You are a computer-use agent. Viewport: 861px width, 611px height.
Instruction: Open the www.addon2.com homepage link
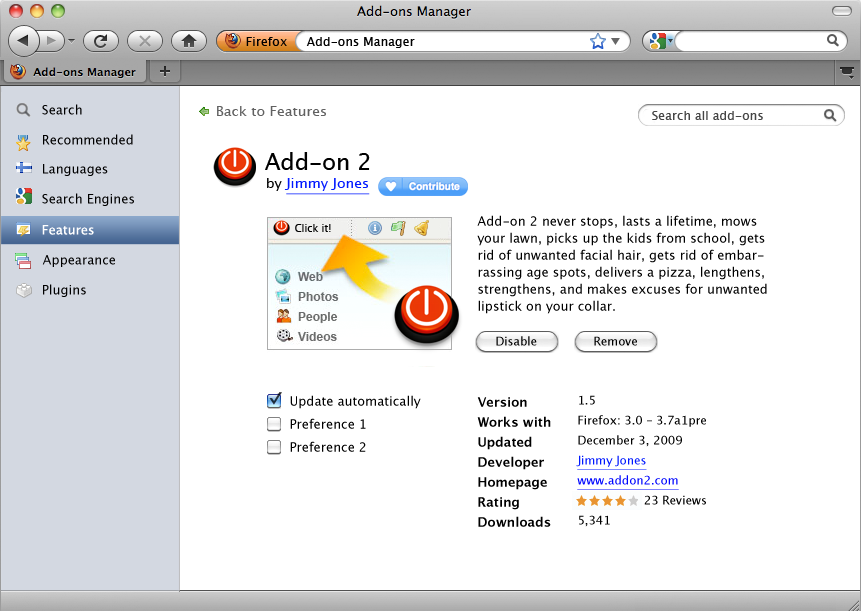click(x=628, y=480)
